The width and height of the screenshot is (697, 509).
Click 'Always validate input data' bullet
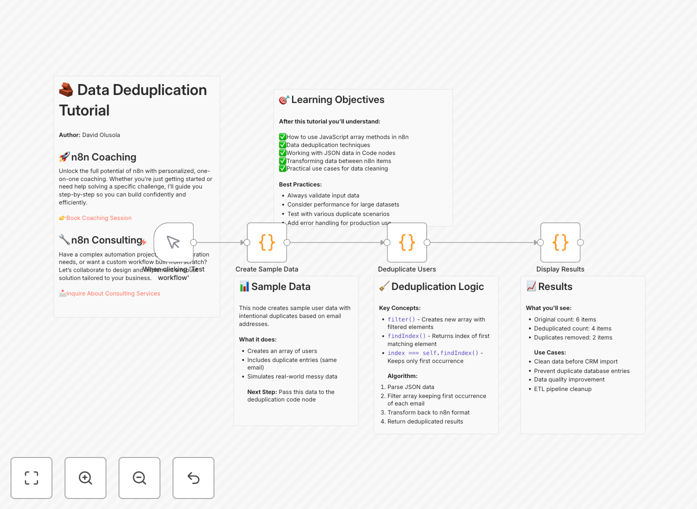point(323,195)
